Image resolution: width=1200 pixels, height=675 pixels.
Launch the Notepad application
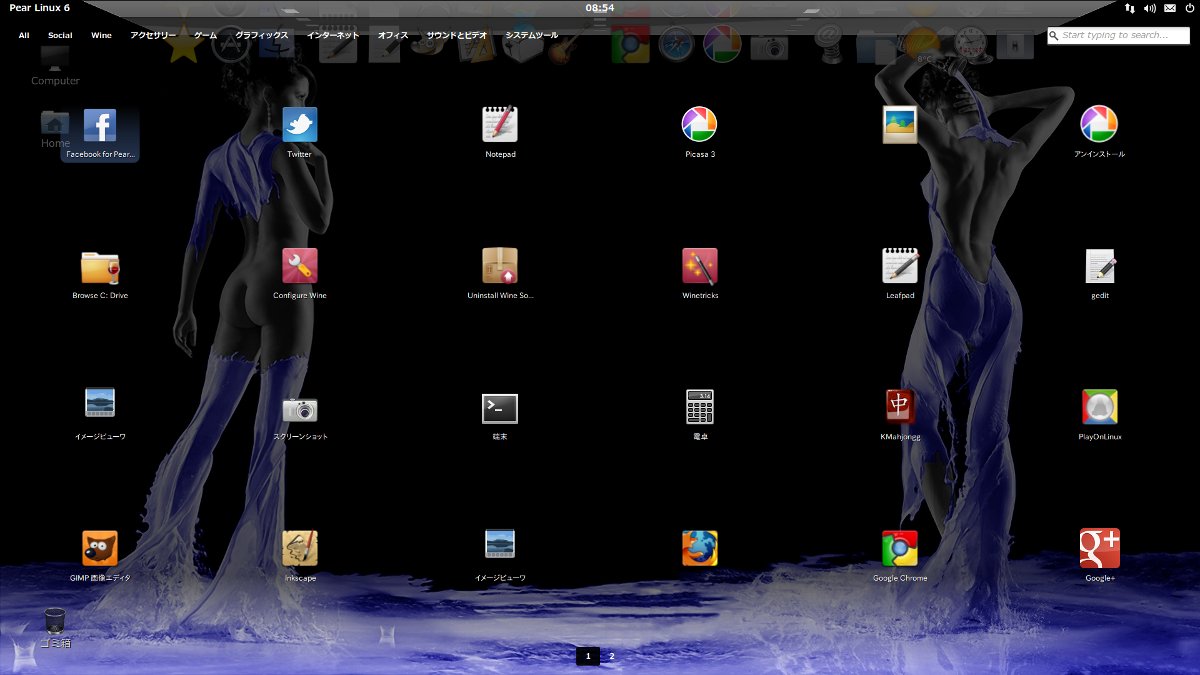pos(500,124)
